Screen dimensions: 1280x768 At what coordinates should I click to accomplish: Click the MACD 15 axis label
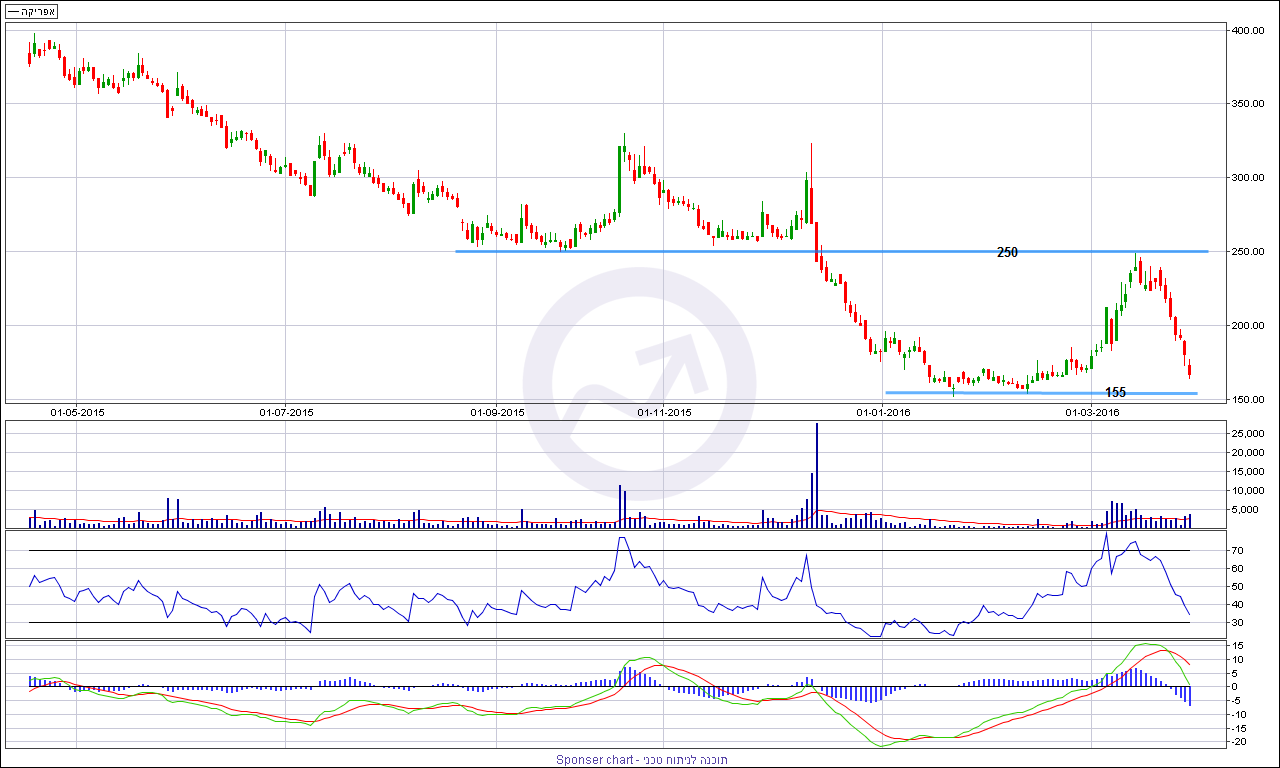1237,645
